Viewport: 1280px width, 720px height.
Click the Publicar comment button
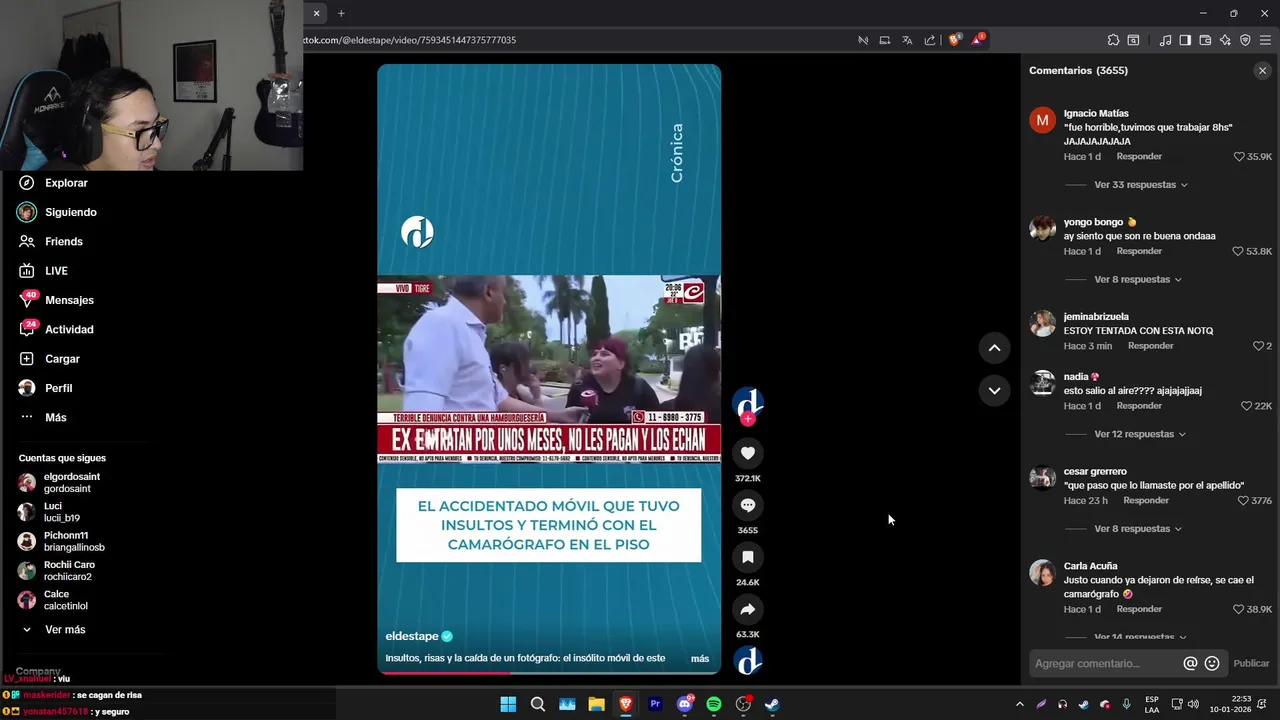[x=1251, y=663]
